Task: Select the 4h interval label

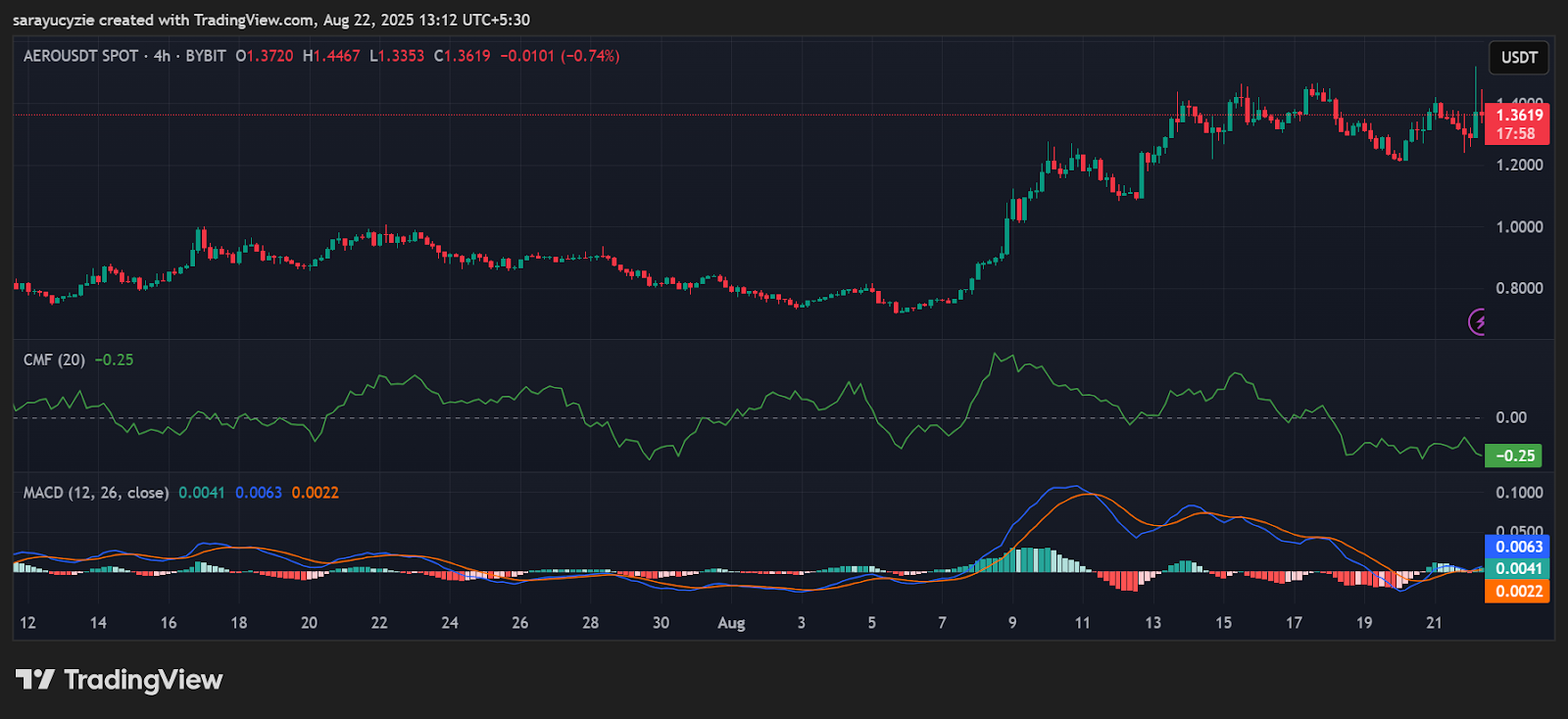Action: 162,56
